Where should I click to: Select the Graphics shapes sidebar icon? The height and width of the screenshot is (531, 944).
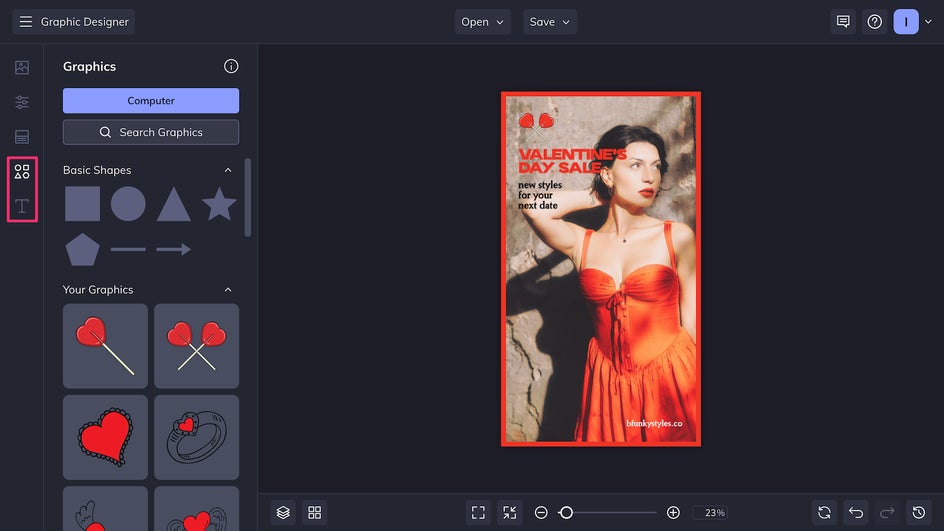(22, 172)
